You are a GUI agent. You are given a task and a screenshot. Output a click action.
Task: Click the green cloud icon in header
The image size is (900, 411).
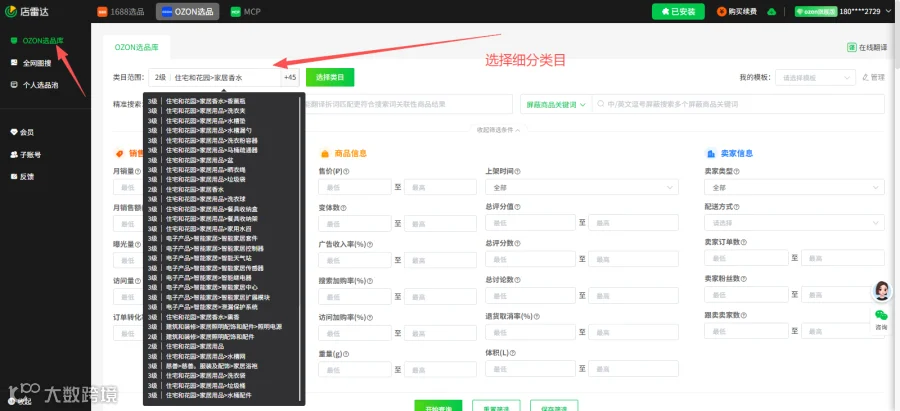pos(772,11)
